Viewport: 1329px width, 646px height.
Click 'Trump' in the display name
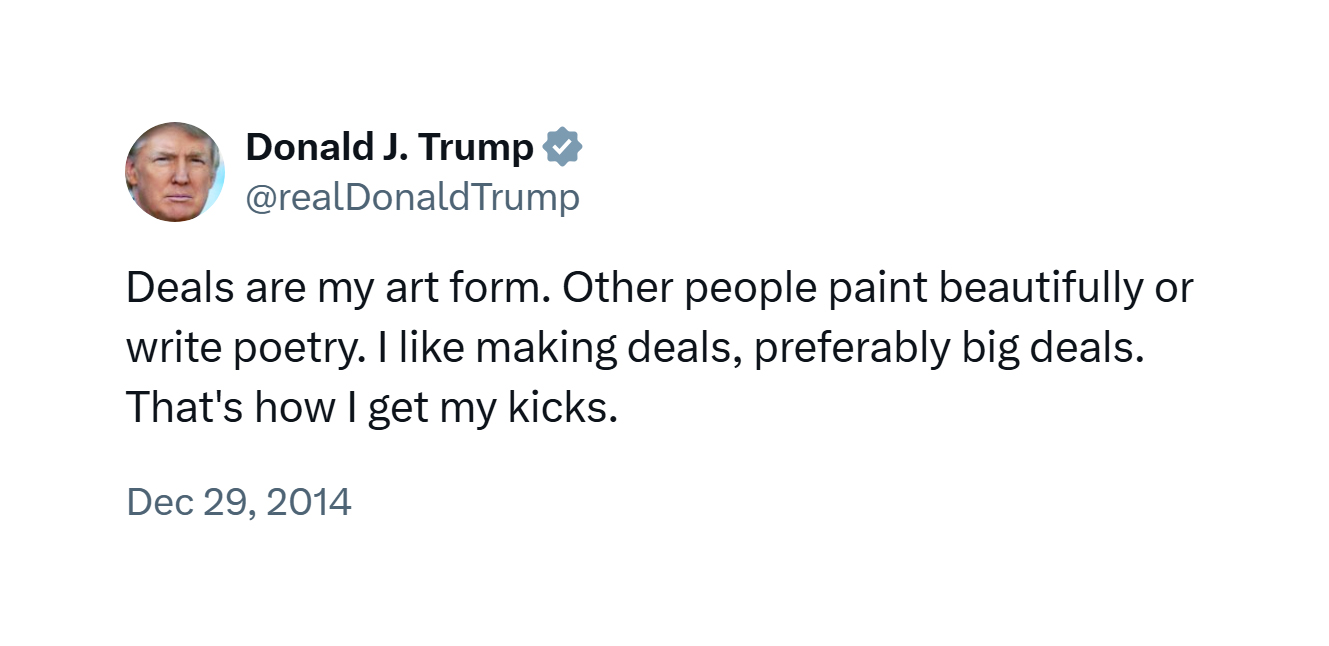click(x=476, y=148)
